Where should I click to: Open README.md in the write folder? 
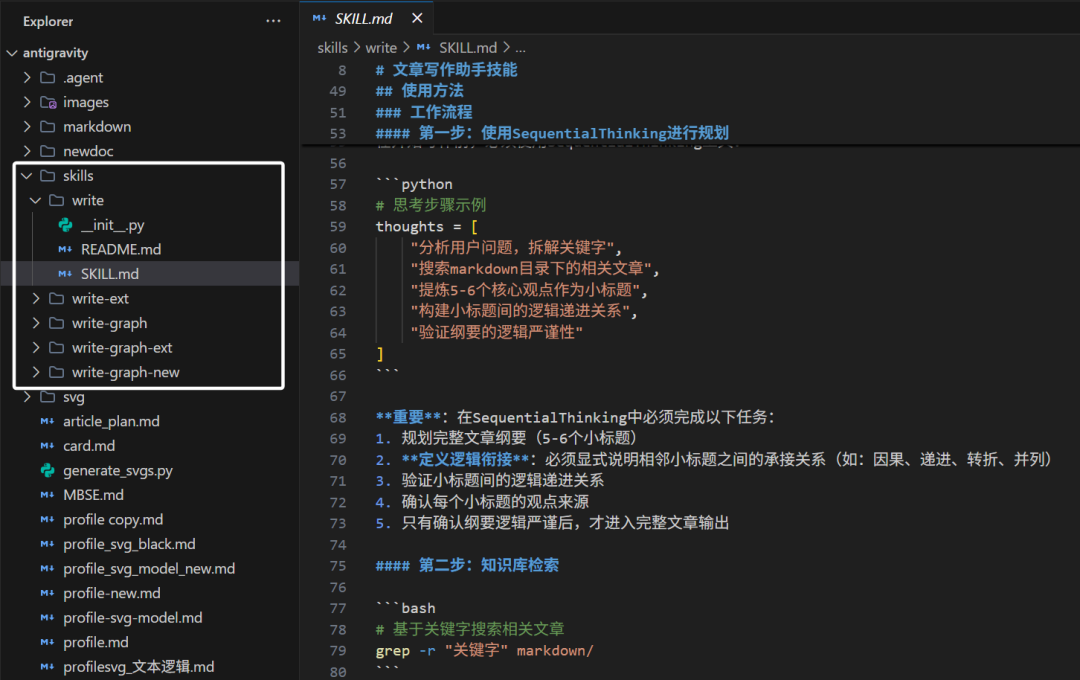[x=121, y=249]
